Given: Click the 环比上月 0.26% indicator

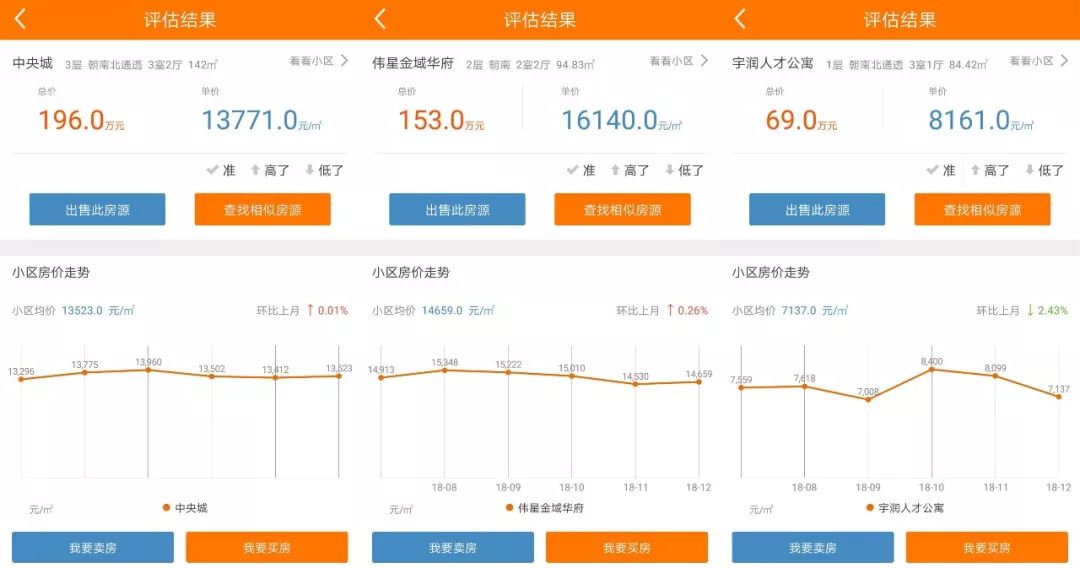Looking at the screenshot, I should (x=662, y=311).
